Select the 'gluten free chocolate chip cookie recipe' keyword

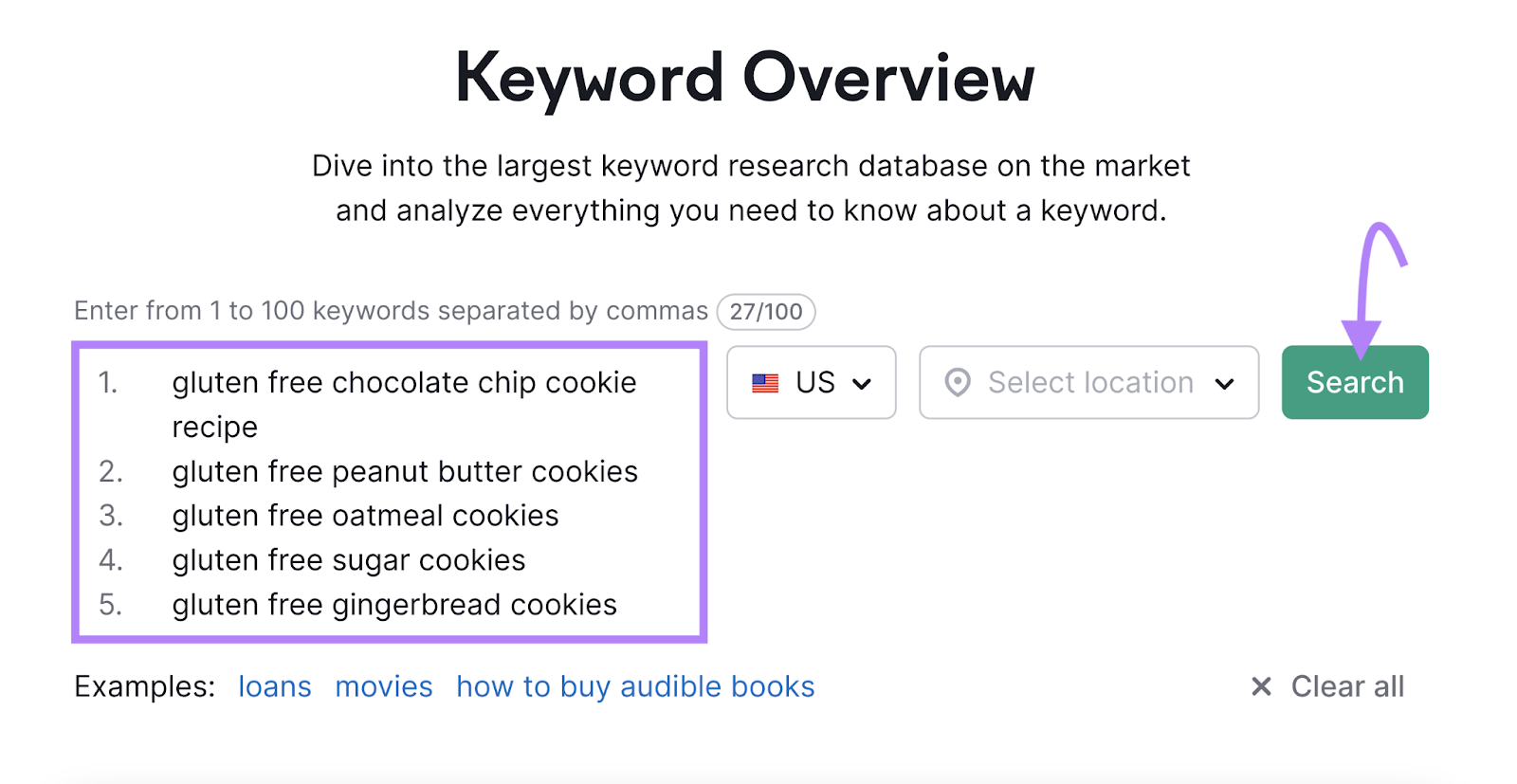pyautogui.click(x=404, y=382)
